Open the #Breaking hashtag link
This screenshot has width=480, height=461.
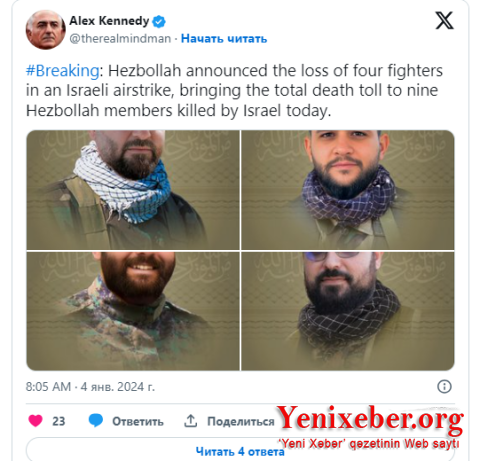(x=63, y=71)
